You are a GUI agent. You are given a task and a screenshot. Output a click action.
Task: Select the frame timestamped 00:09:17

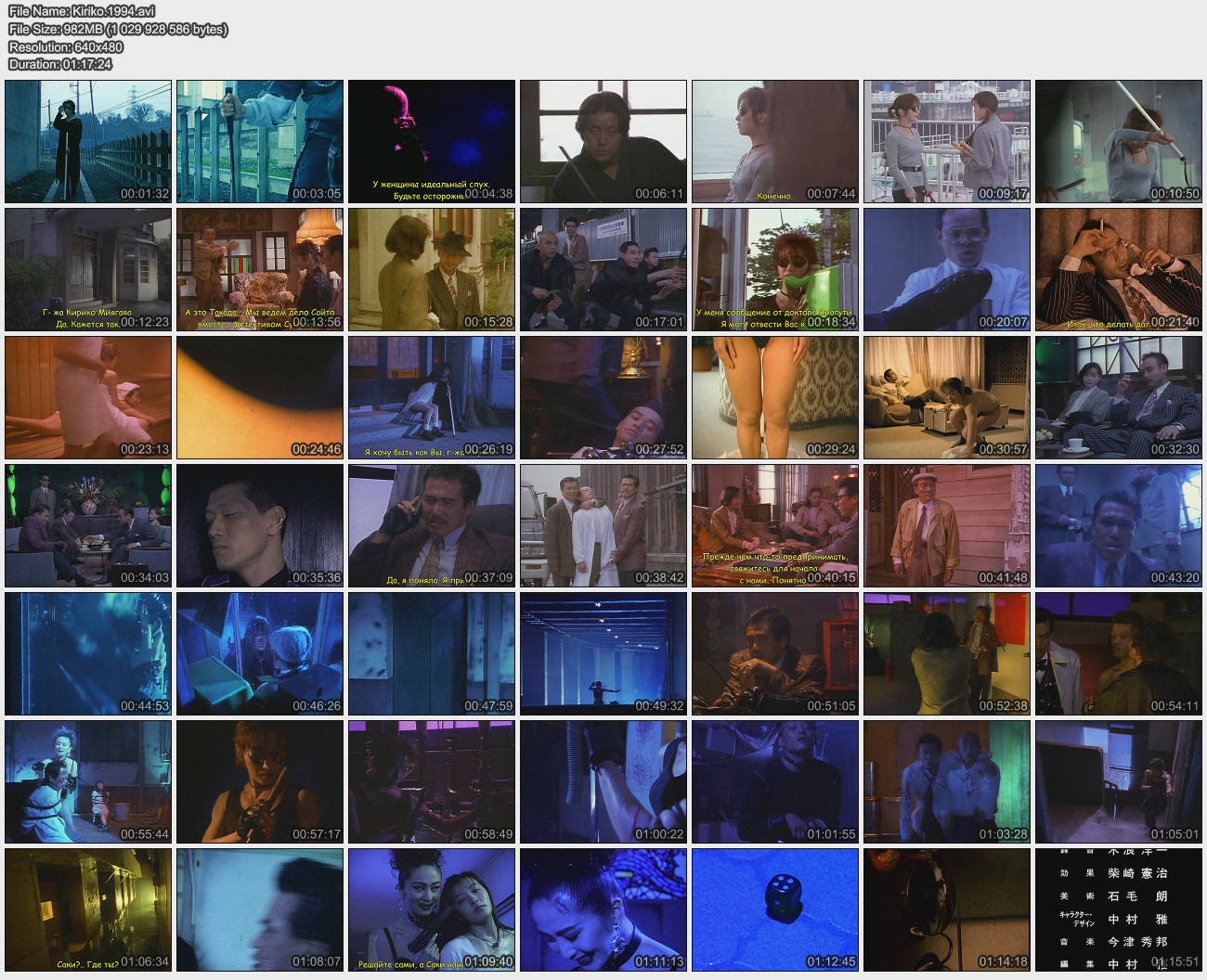946,141
